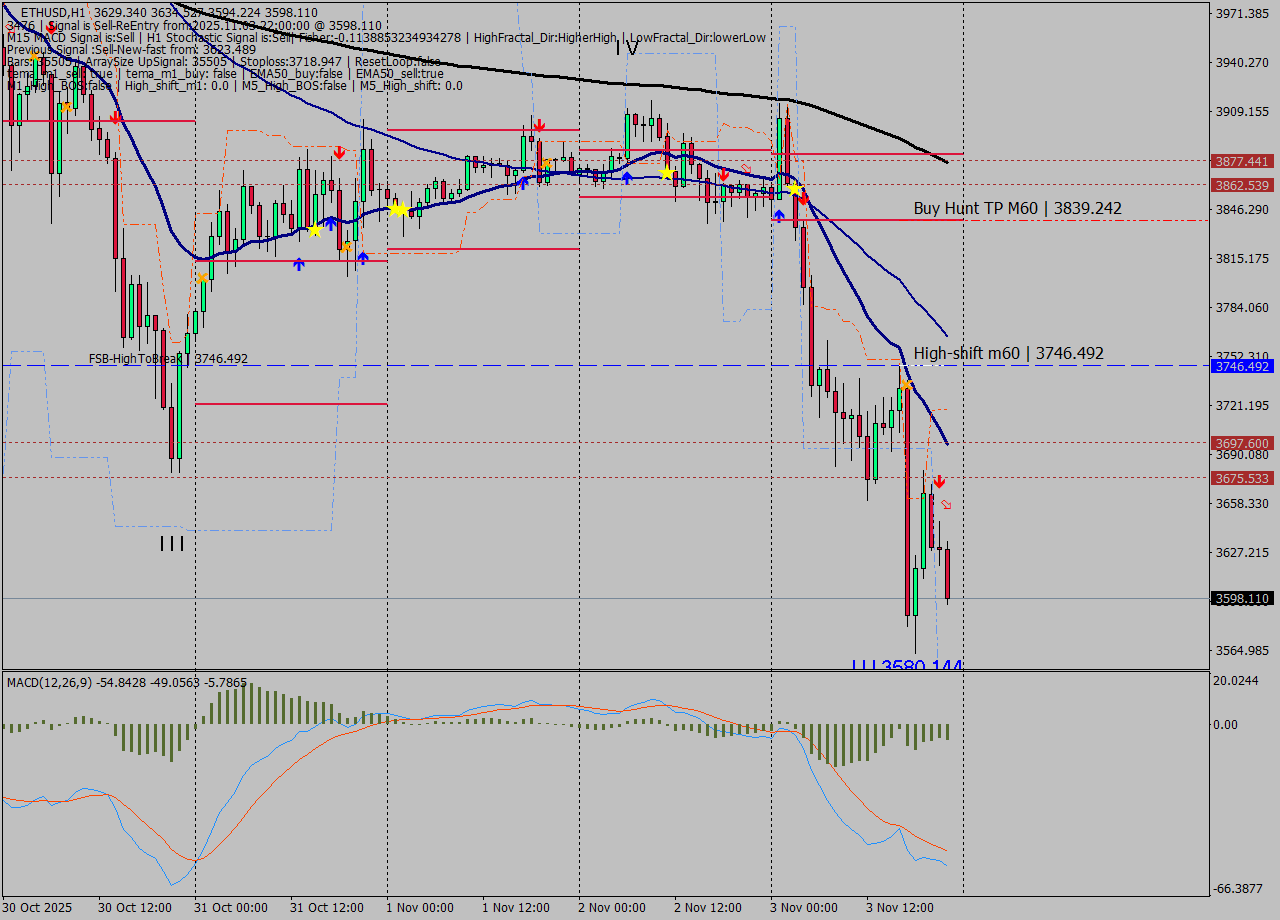The width and height of the screenshot is (1280, 920).
Task: Click the red down arrow at the 30 Oct top
Action: 117,118
